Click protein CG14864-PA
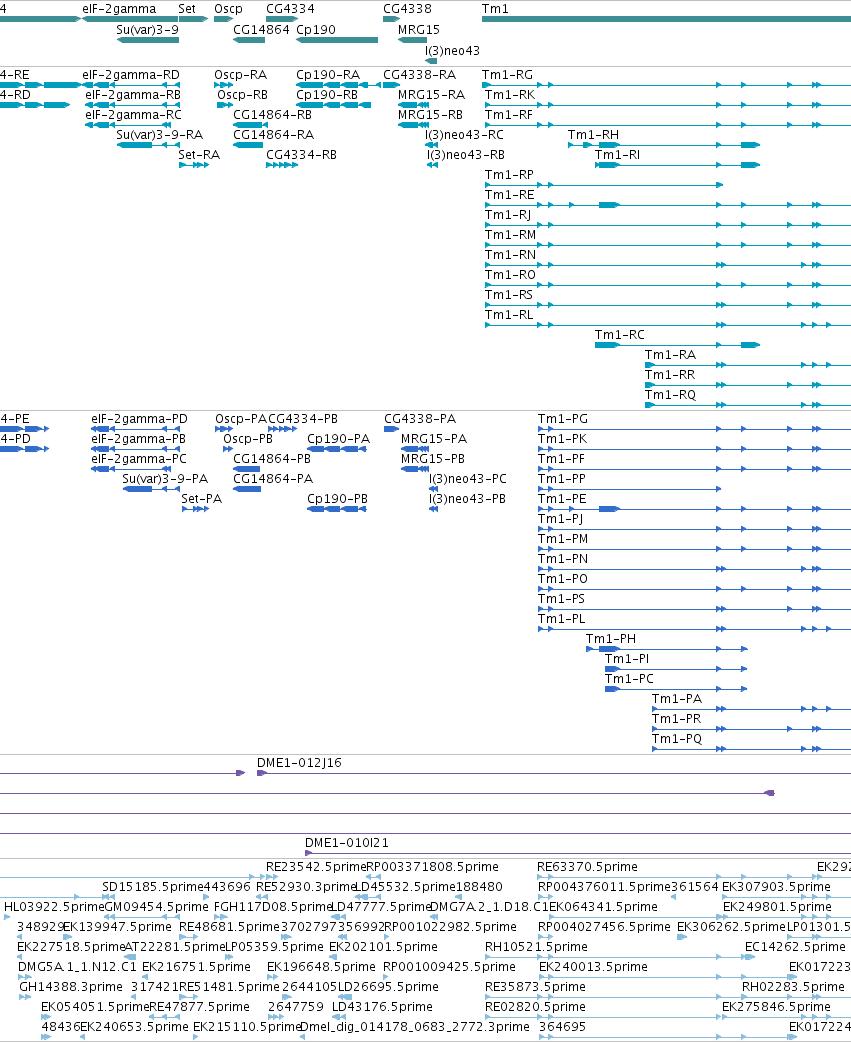The width and height of the screenshot is (851, 1042). click(246, 489)
